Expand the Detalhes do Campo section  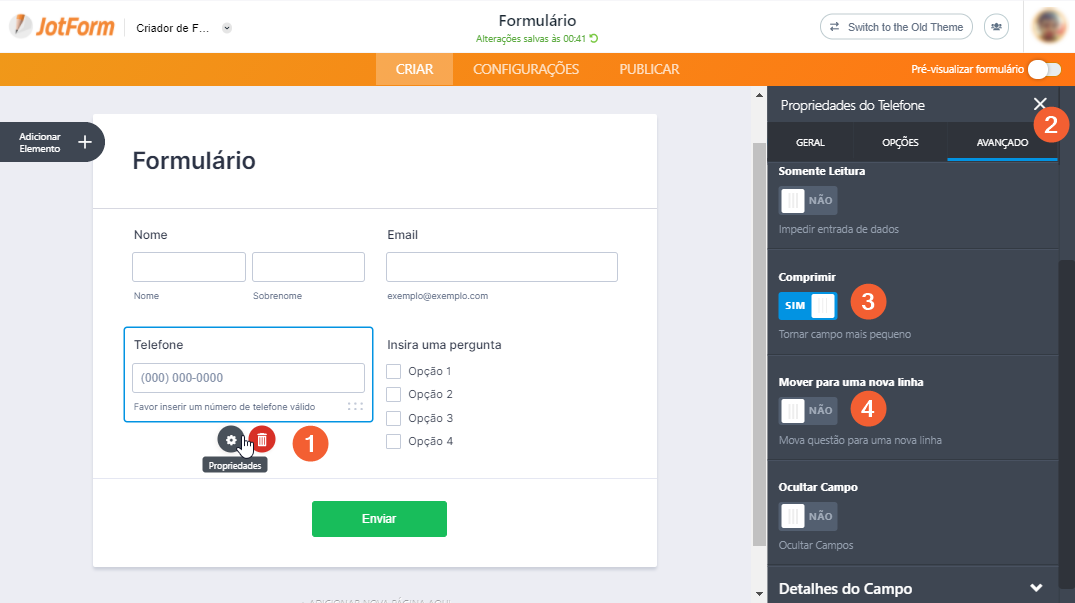click(1036, 588)
